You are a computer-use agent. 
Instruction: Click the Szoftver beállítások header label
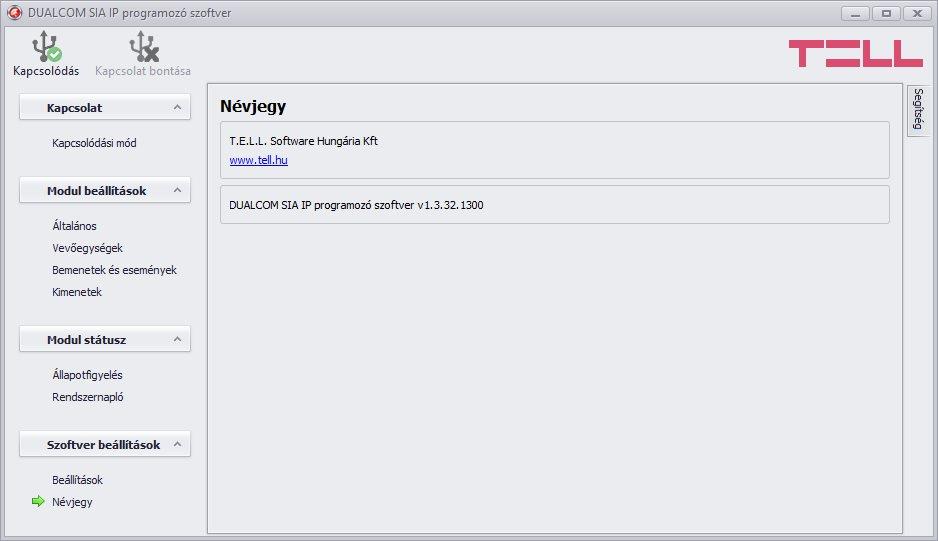click(103, 445)
